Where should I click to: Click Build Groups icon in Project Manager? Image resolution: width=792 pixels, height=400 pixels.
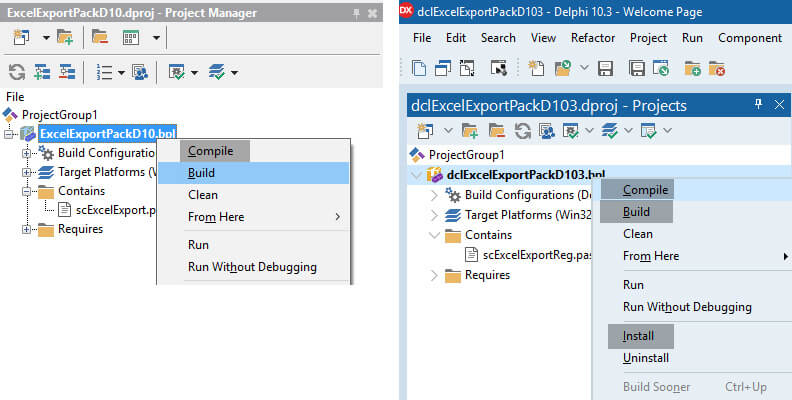pyautogui.click(x=139, y=72)
